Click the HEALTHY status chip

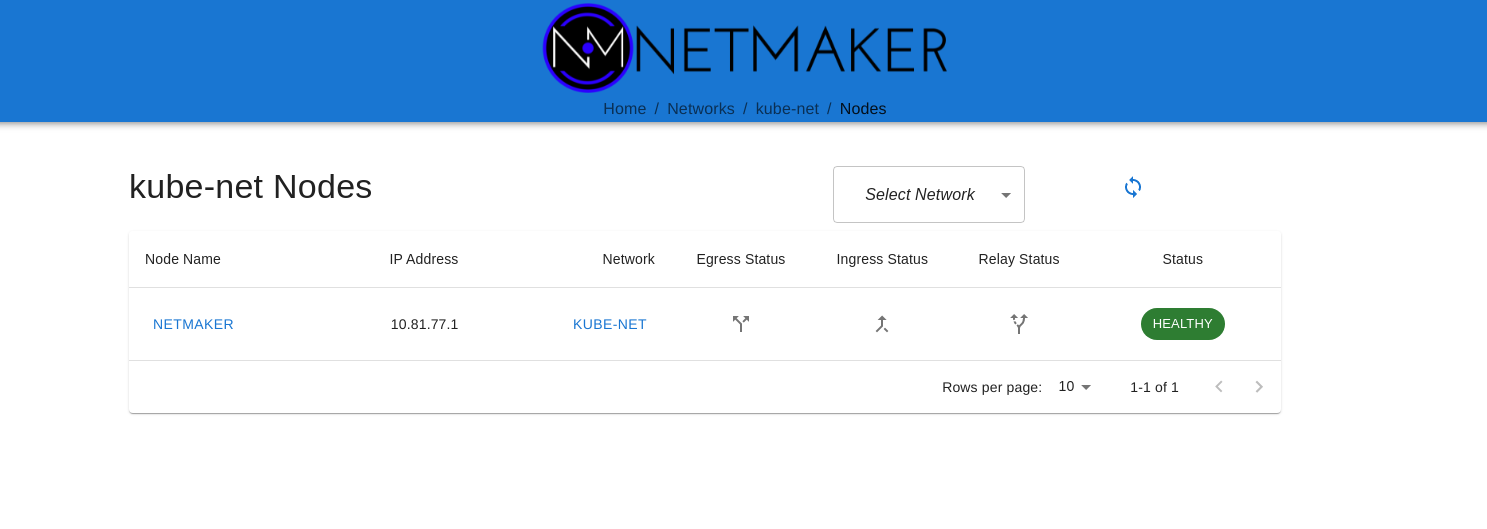(1182, 324)
